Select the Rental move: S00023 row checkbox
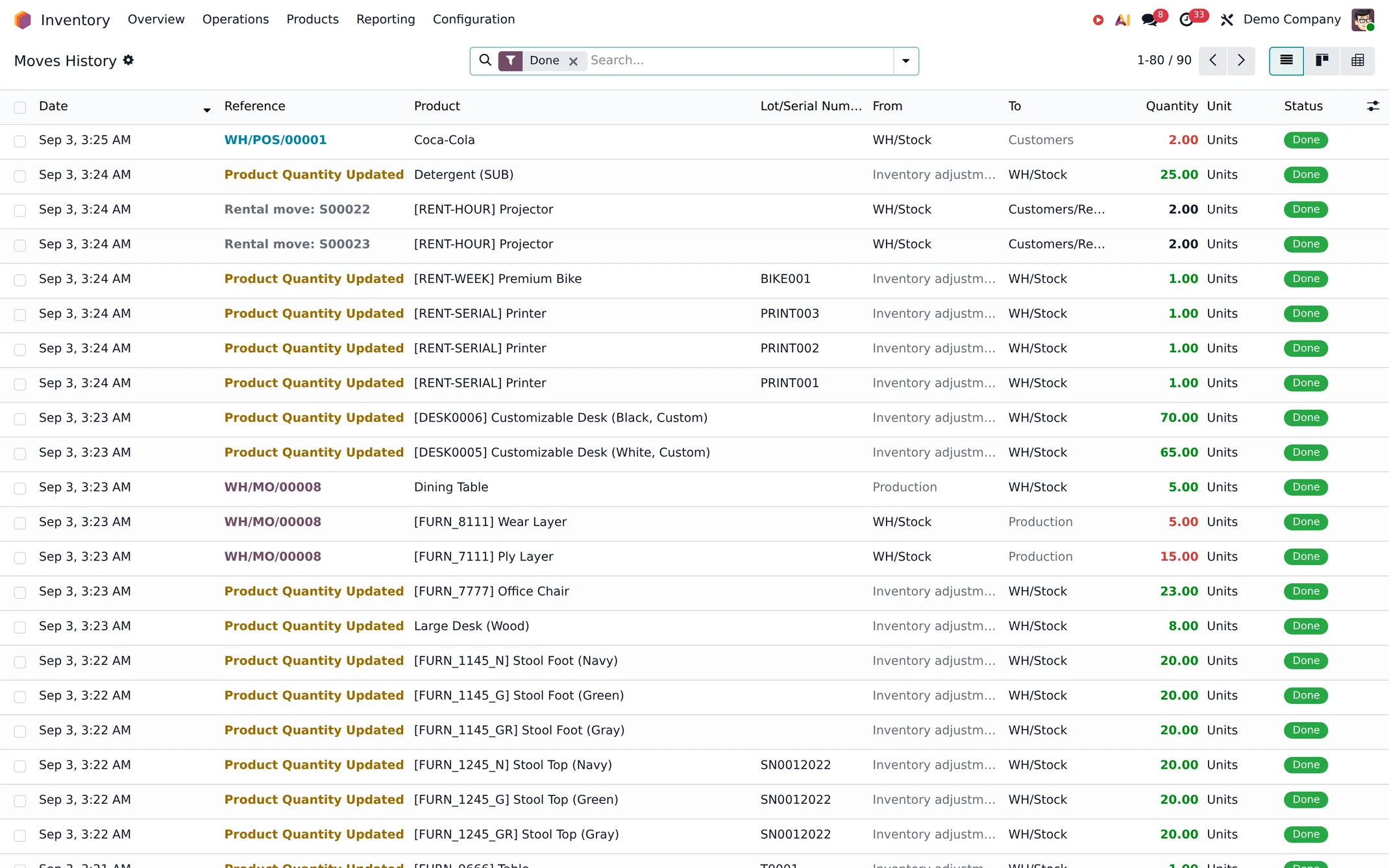 pyautogui.click(x=20, y=245)
